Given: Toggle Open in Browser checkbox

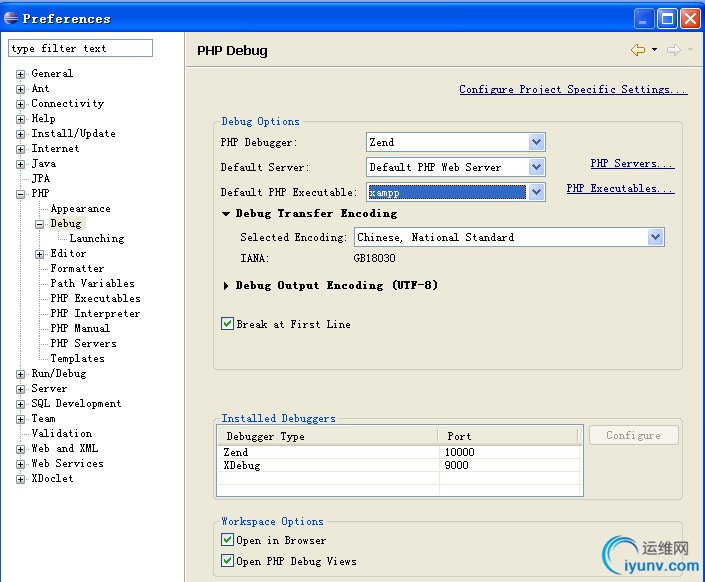Looking at the screenshot, I should [228, 540].
